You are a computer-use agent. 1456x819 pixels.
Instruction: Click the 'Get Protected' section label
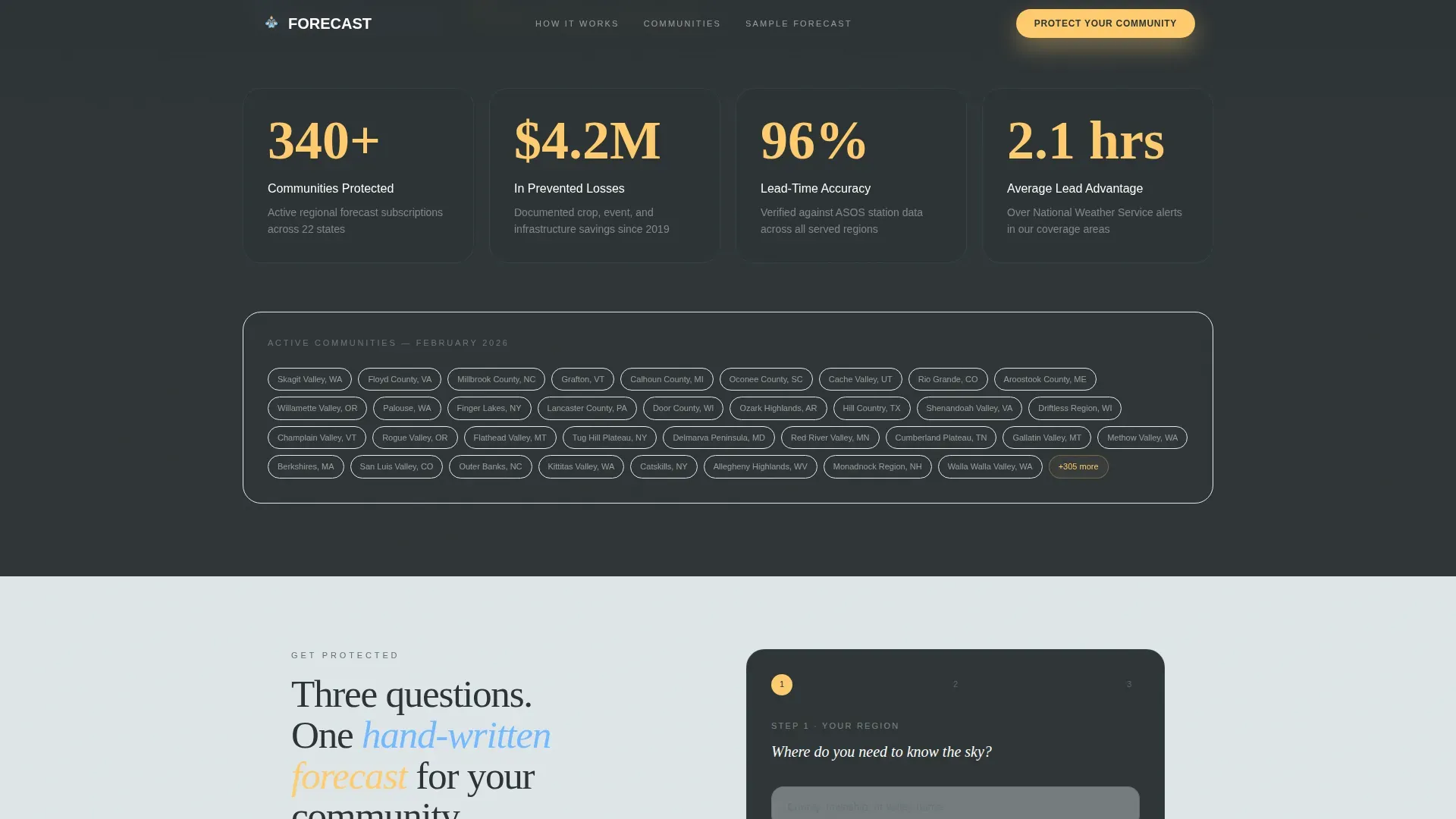[x=345, y=655]
